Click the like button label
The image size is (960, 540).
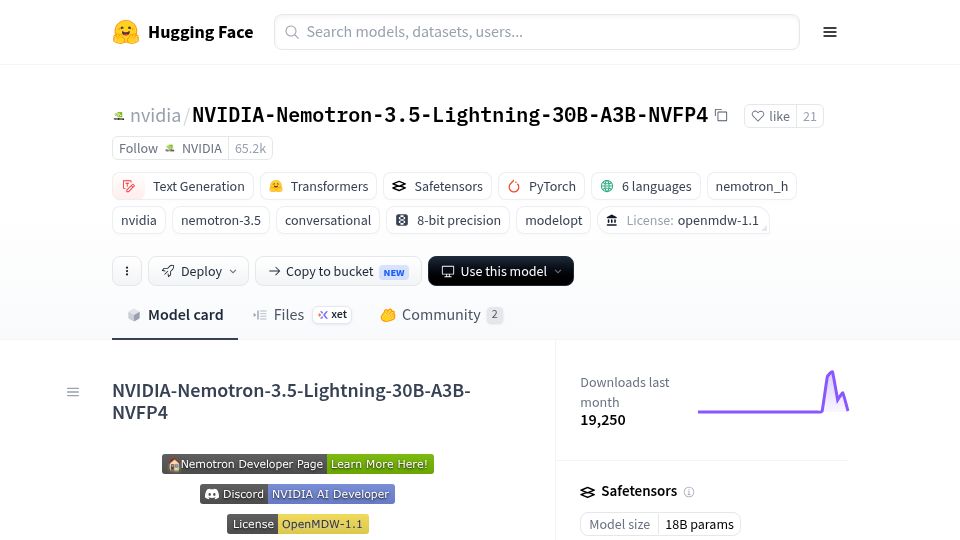coord(779,116)
